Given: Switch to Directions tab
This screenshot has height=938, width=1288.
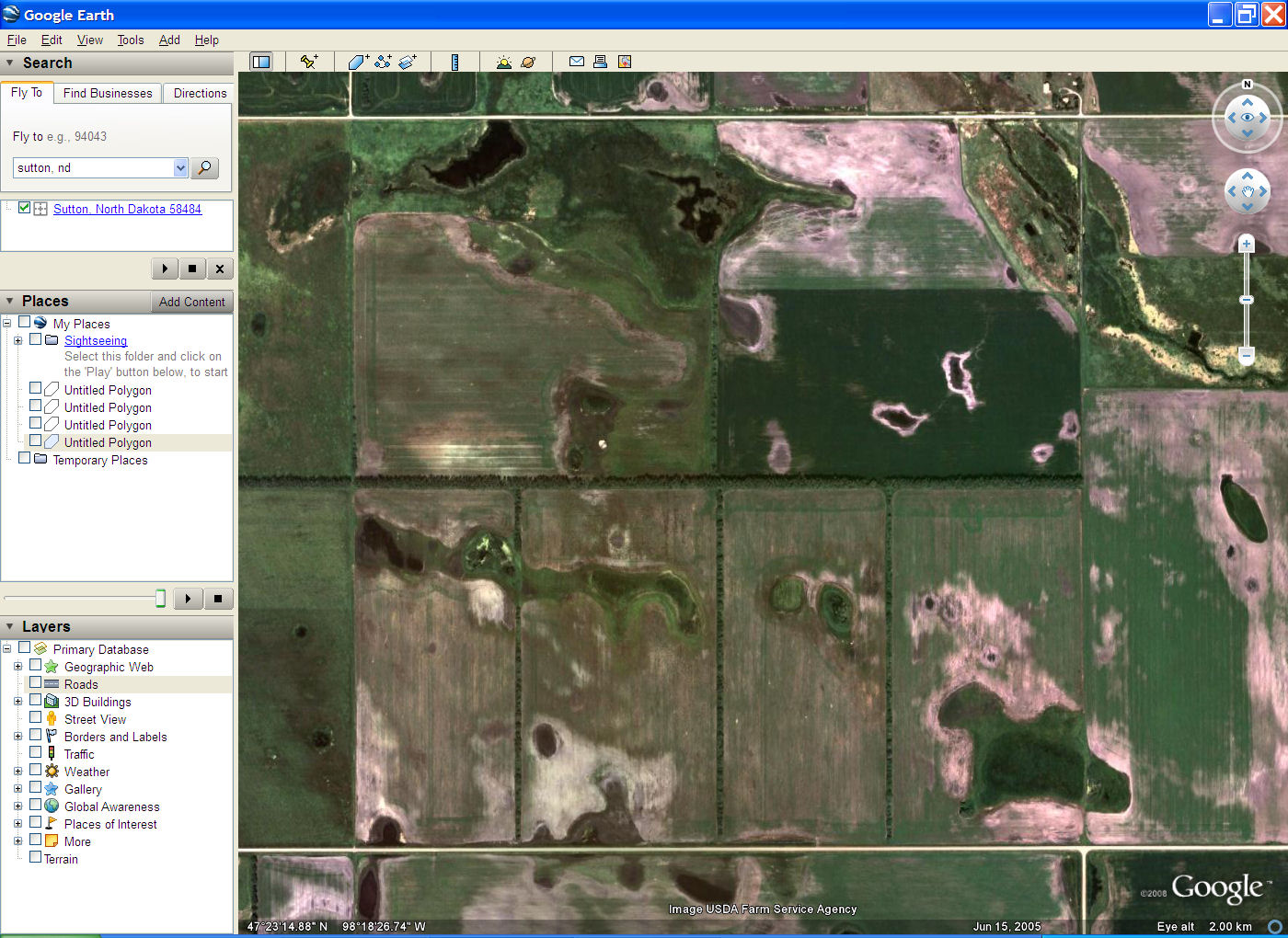Looking at the screenshot, I should point(200,93).
